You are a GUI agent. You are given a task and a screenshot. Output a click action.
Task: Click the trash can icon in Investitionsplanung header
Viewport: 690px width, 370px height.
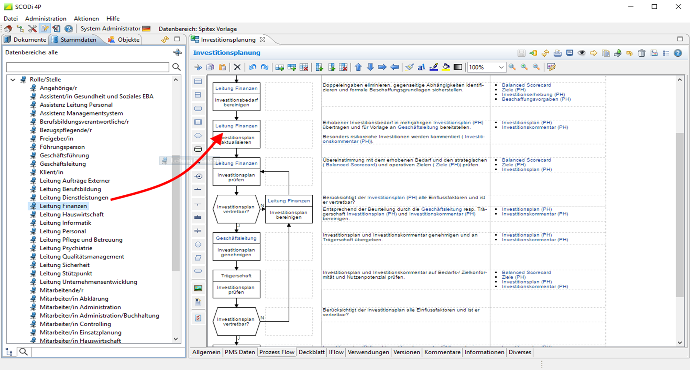tap(642, 53)
